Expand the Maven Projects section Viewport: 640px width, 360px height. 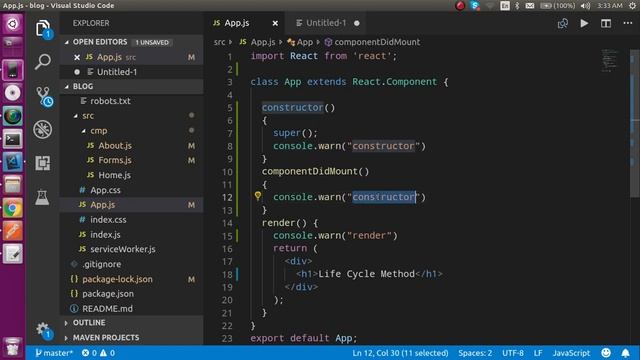point(66,338)
